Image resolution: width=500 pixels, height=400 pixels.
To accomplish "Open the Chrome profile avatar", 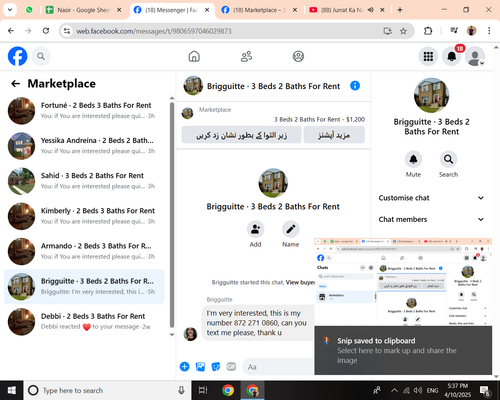I will [x=471, y=31].
